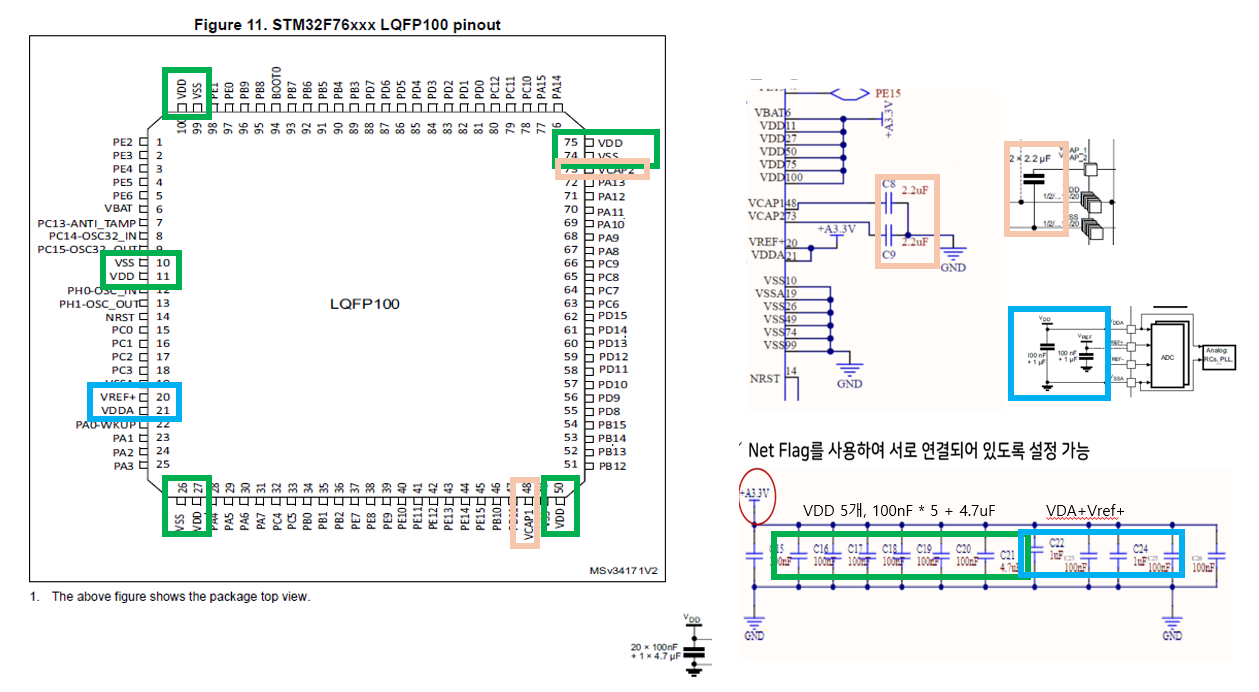Select capacitor label 'C16' in the decoupling row
The image size is (1259, 692).
822,548
